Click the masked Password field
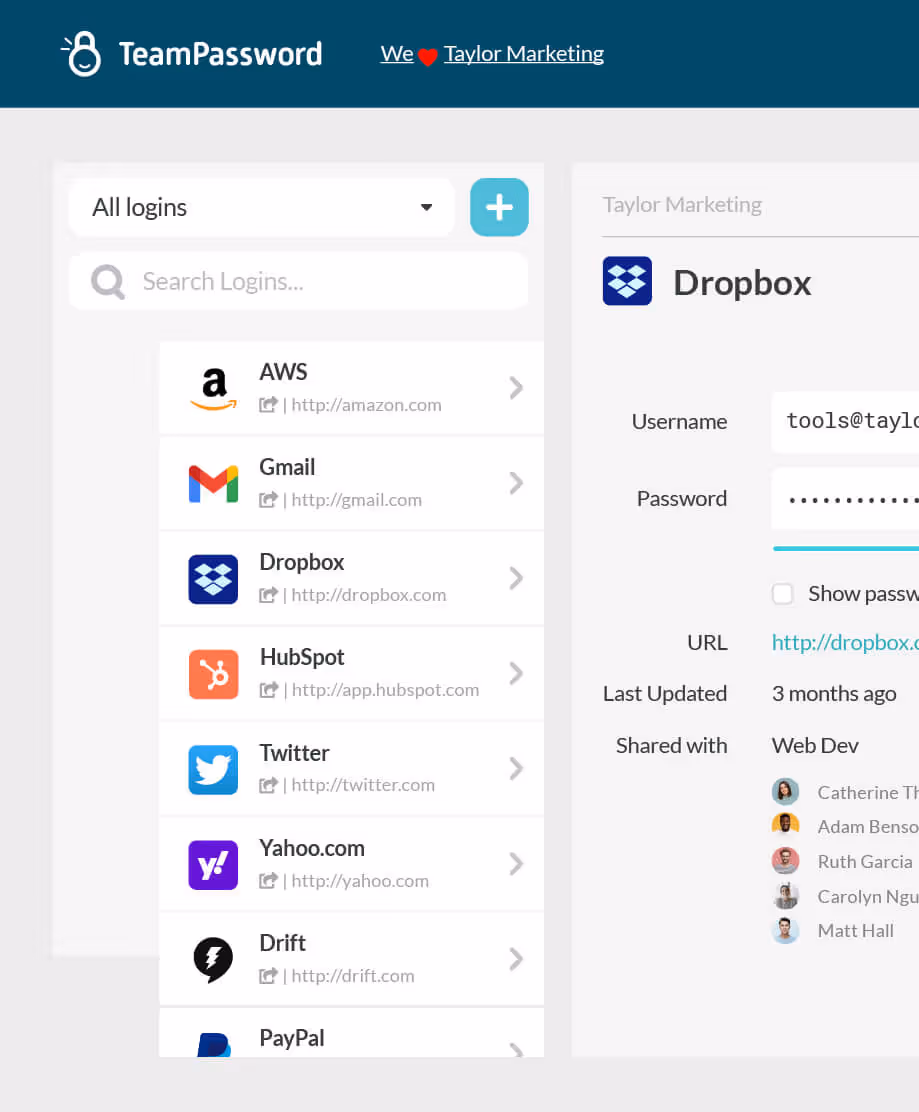The width and height of the screenshot is (919, 1112). pyautogui.click(x=845, y=499)
